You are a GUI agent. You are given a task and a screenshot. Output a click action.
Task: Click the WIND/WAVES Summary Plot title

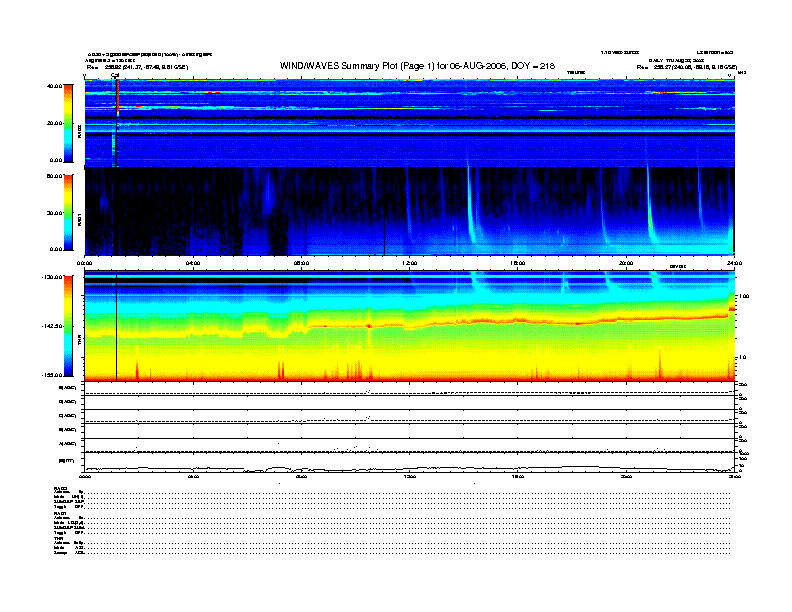coord(417,66)
